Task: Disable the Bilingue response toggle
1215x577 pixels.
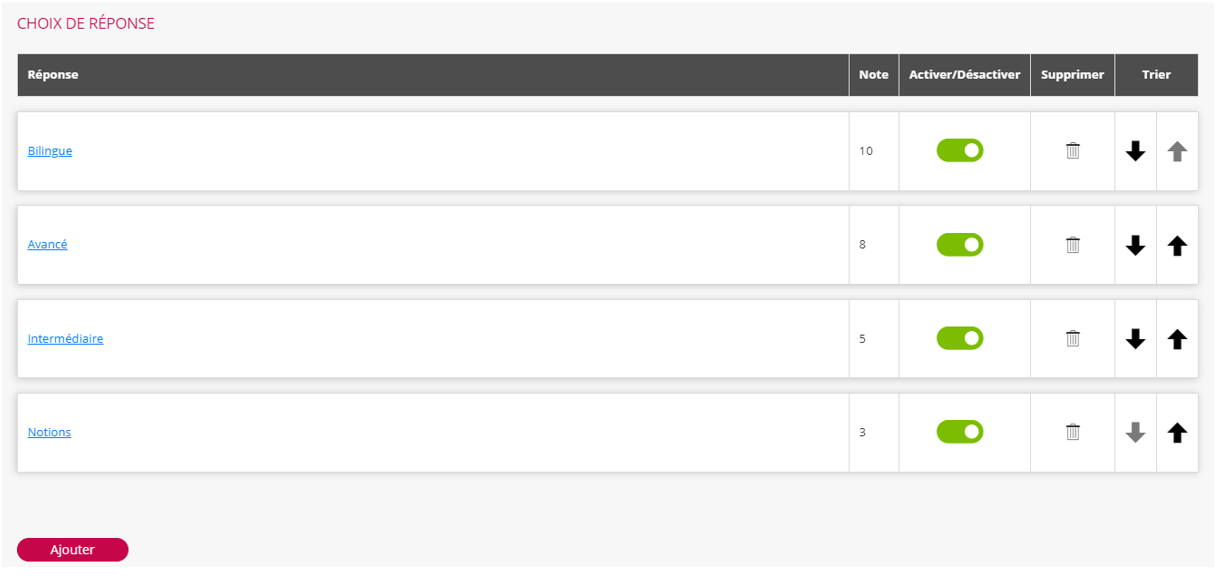Action: (x=959, y=151)
